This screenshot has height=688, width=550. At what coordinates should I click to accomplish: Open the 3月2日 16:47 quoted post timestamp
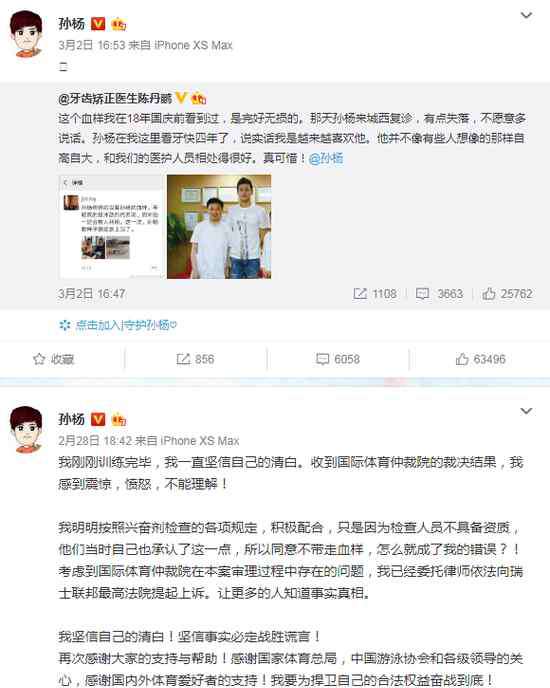(92, 294)
